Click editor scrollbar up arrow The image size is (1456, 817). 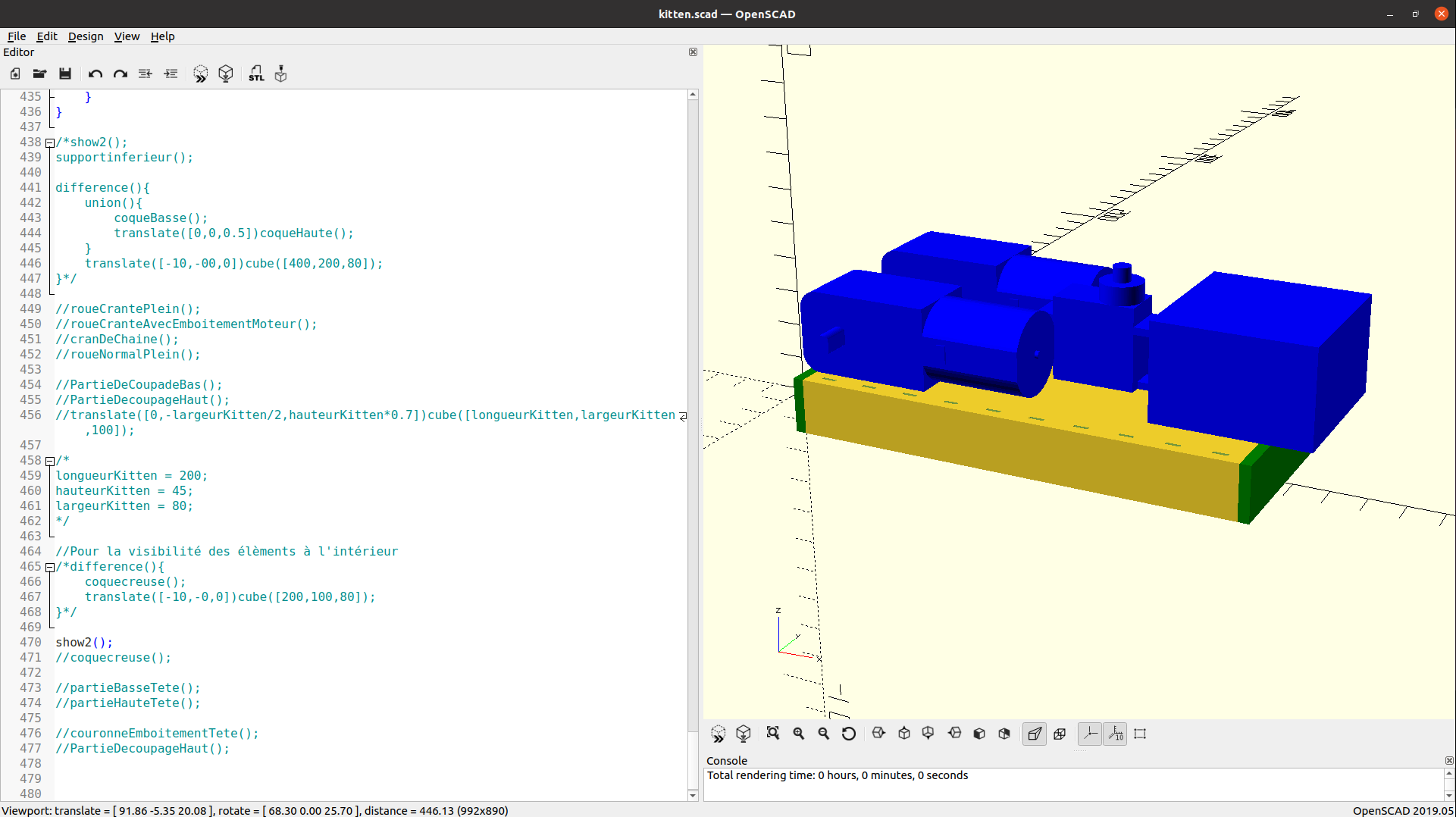click(x=693, y=95)
